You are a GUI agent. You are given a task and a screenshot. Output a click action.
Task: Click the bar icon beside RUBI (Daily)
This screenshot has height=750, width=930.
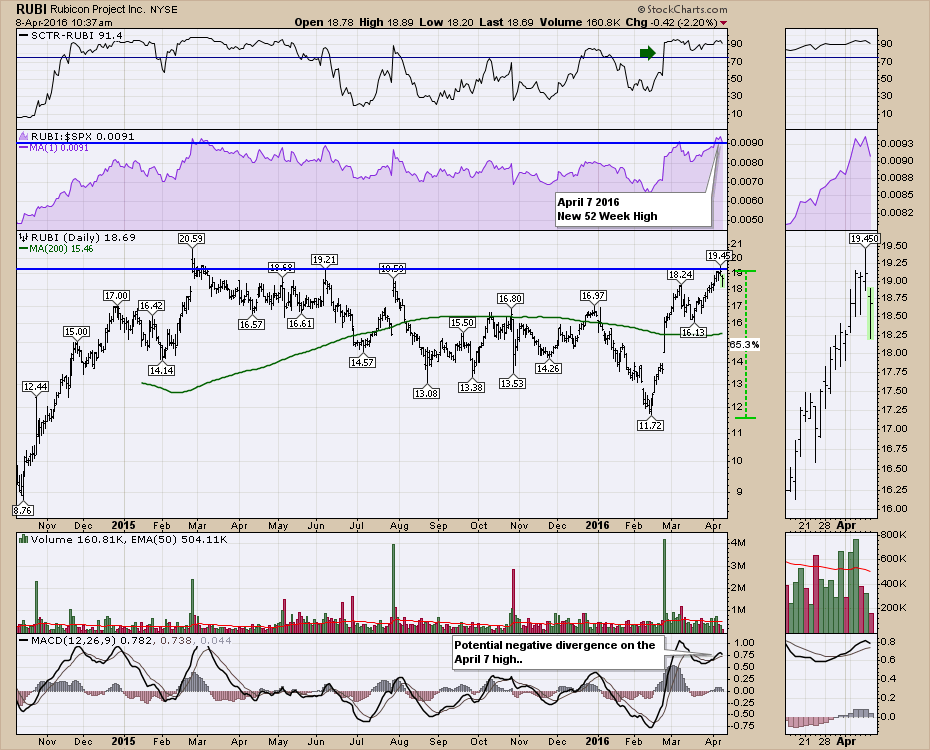point(23,238)
